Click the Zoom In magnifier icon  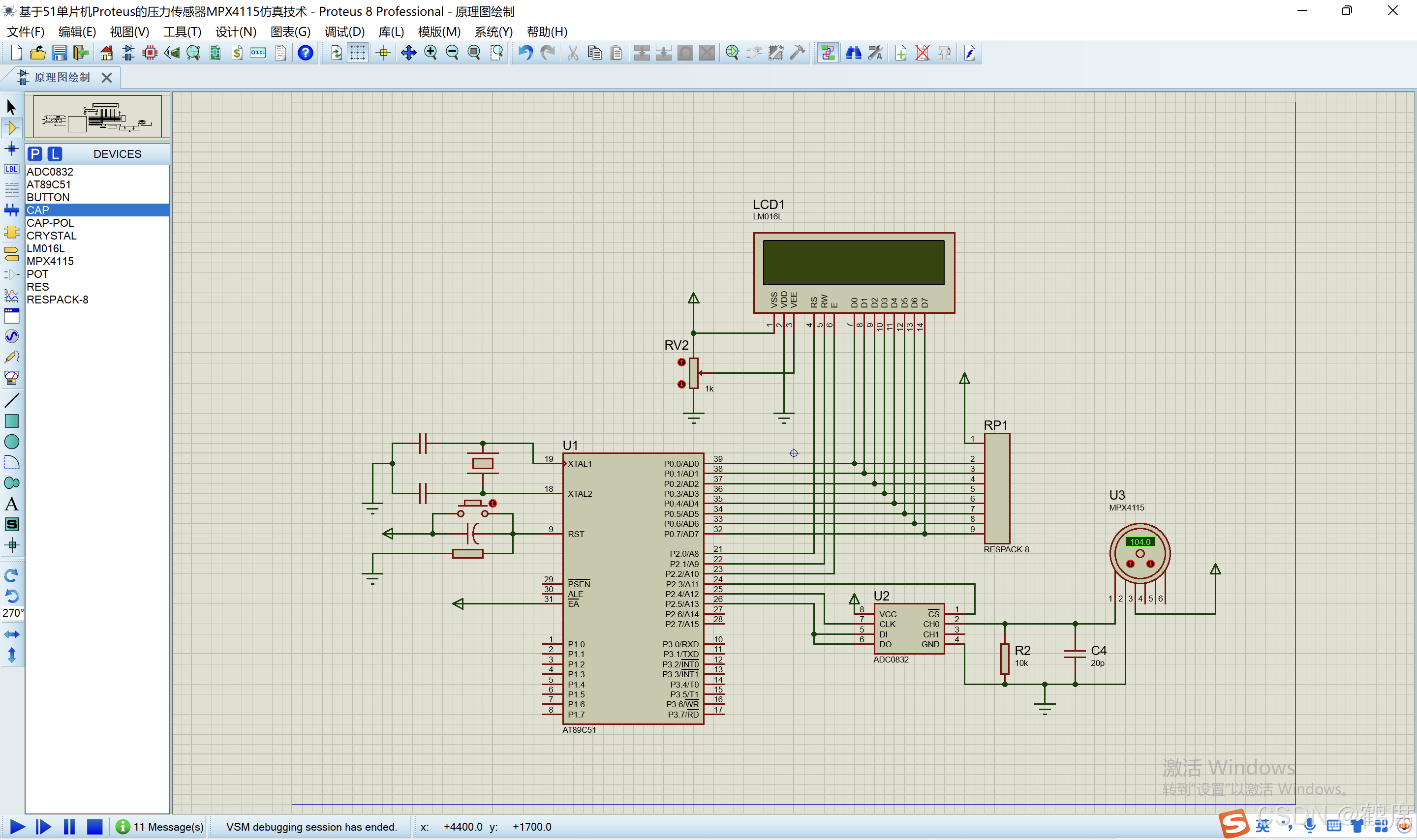(x=430, y=53)
